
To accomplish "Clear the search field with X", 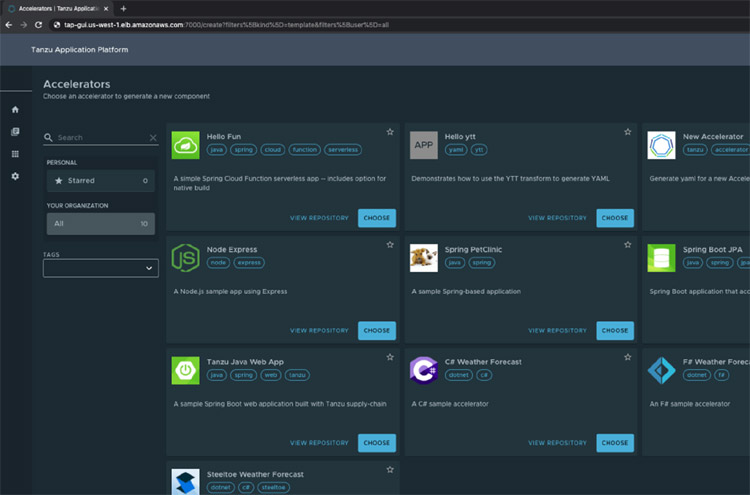I will [153, 138].
